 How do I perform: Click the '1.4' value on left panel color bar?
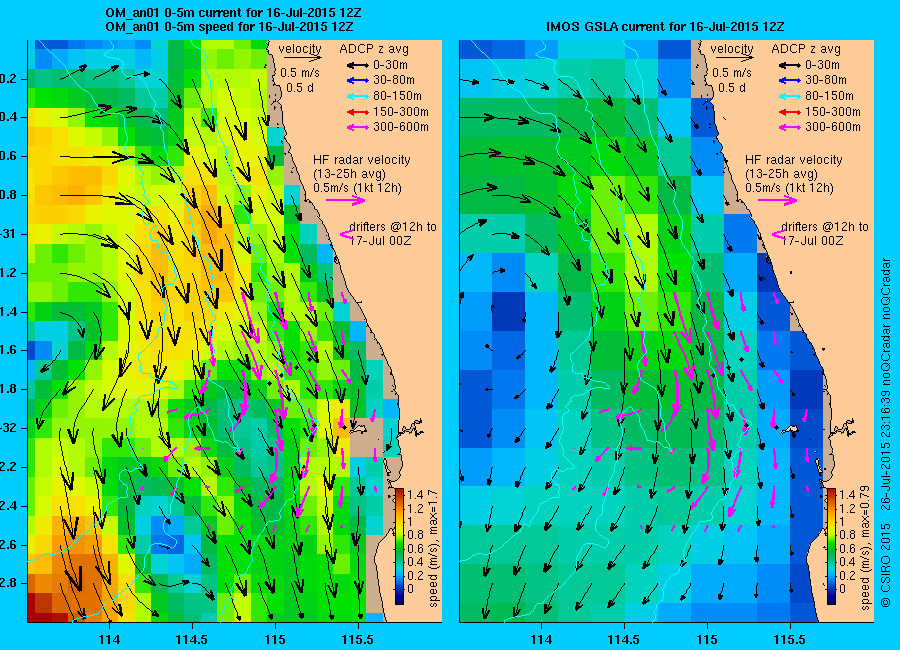[415, 494]
